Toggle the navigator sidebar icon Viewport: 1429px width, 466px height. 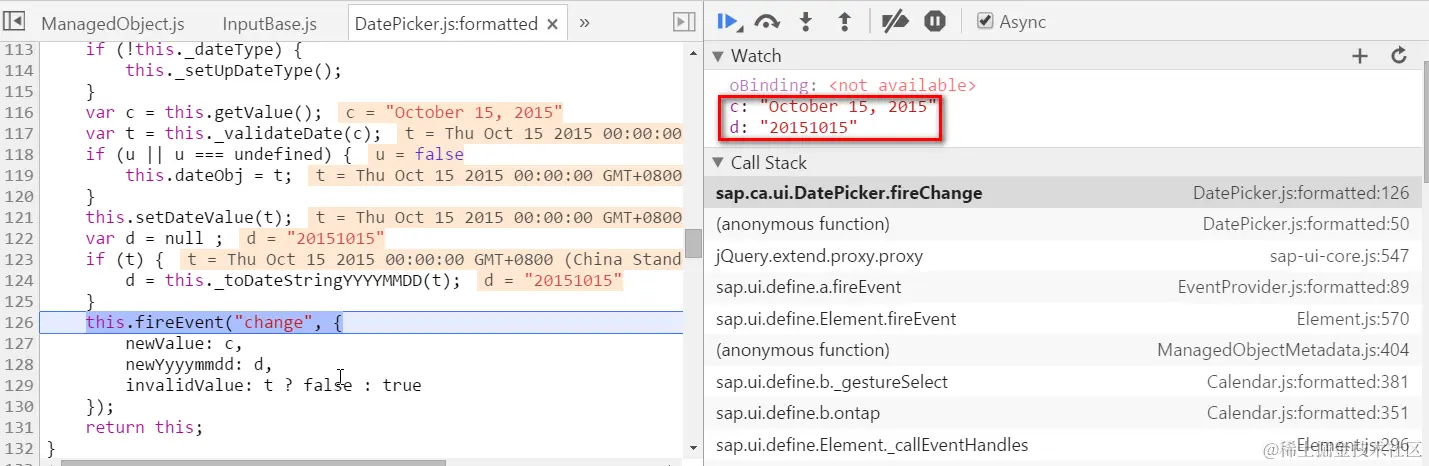coord(15,22)
